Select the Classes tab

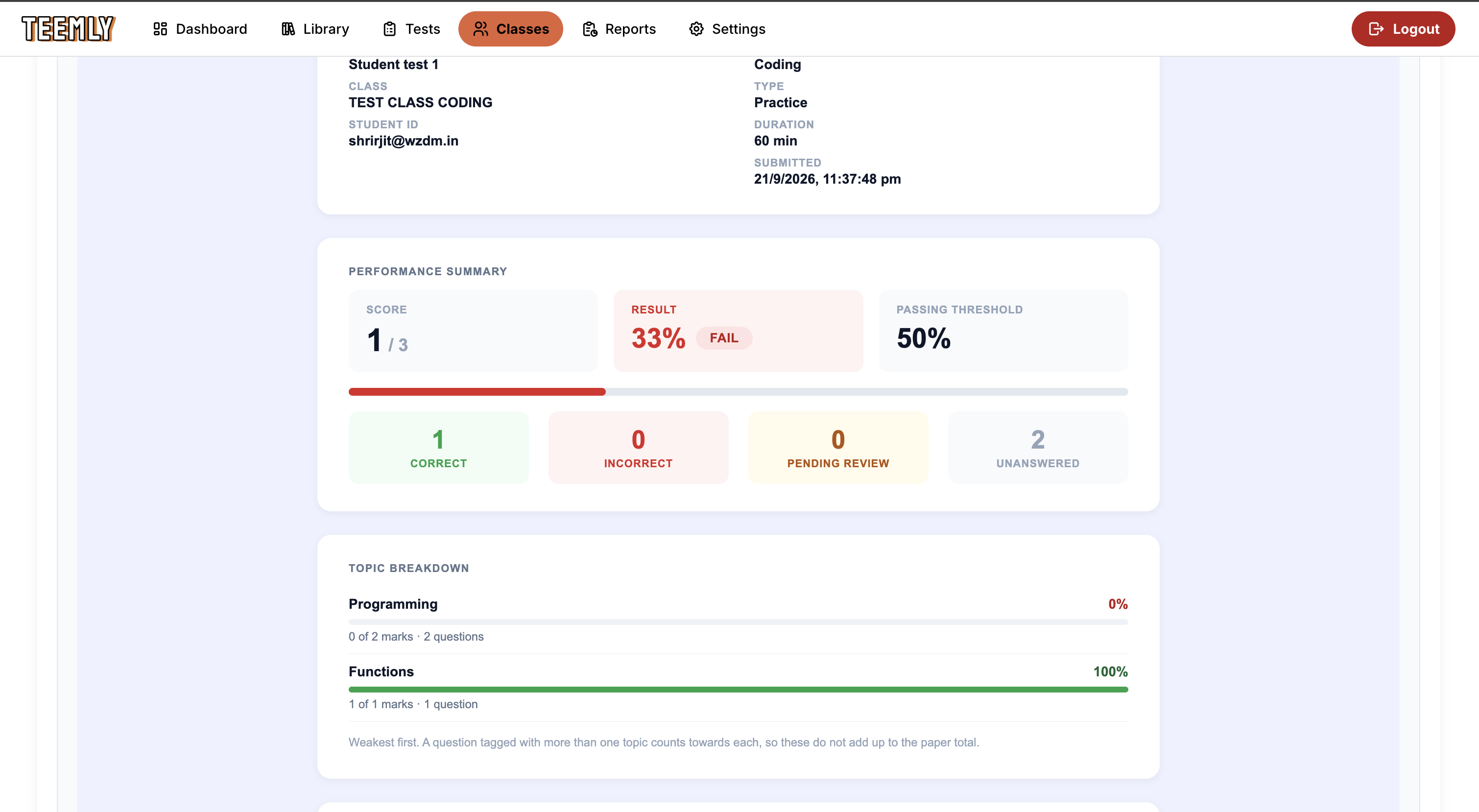pos(510,29)
